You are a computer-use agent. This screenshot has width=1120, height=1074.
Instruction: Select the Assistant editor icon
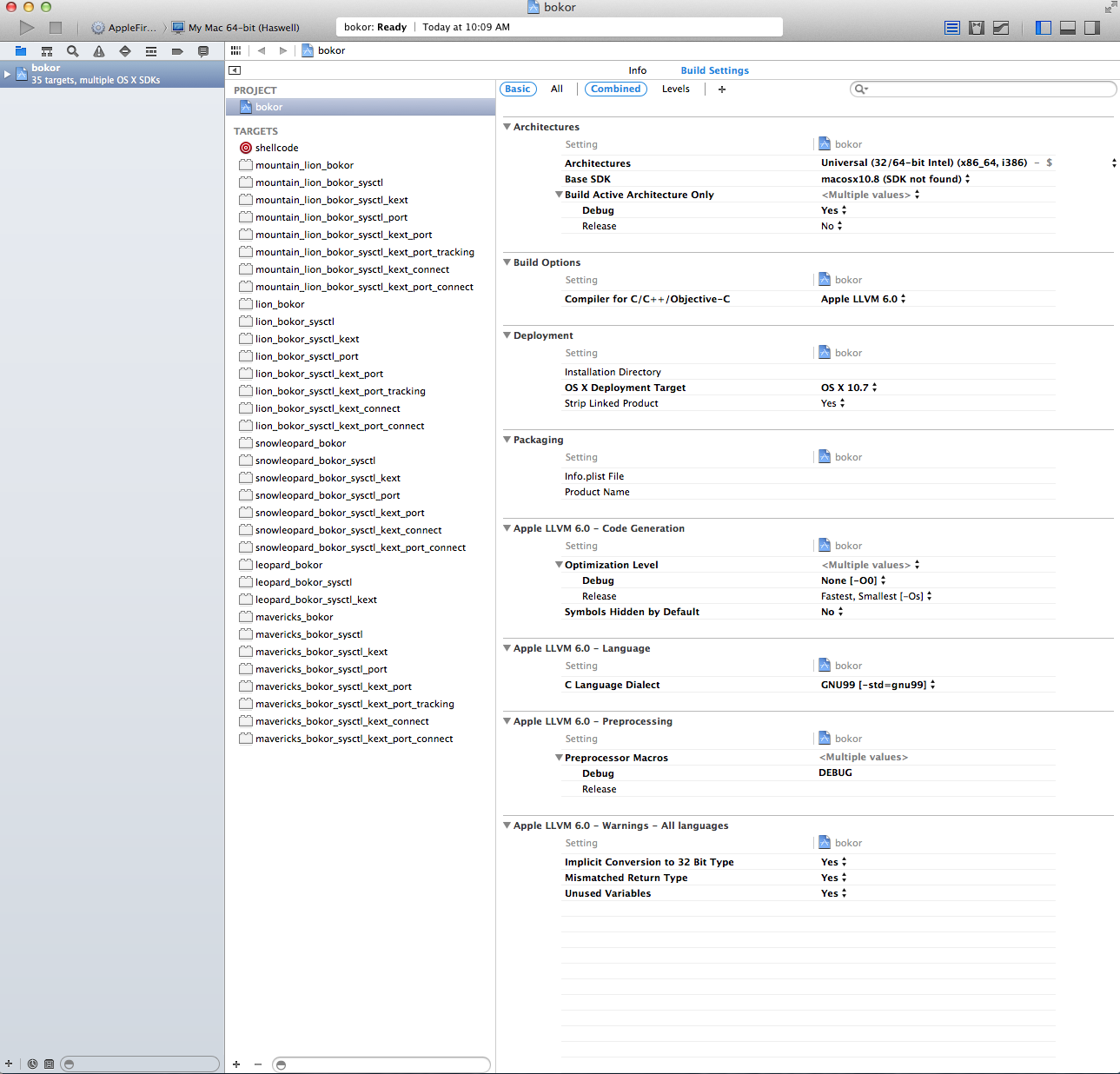point(977,28)
